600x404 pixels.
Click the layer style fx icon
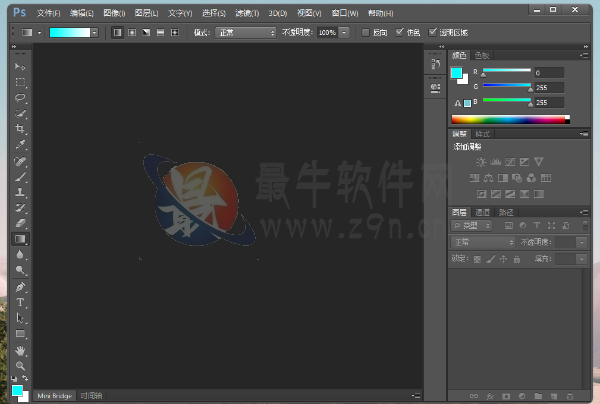490,396
